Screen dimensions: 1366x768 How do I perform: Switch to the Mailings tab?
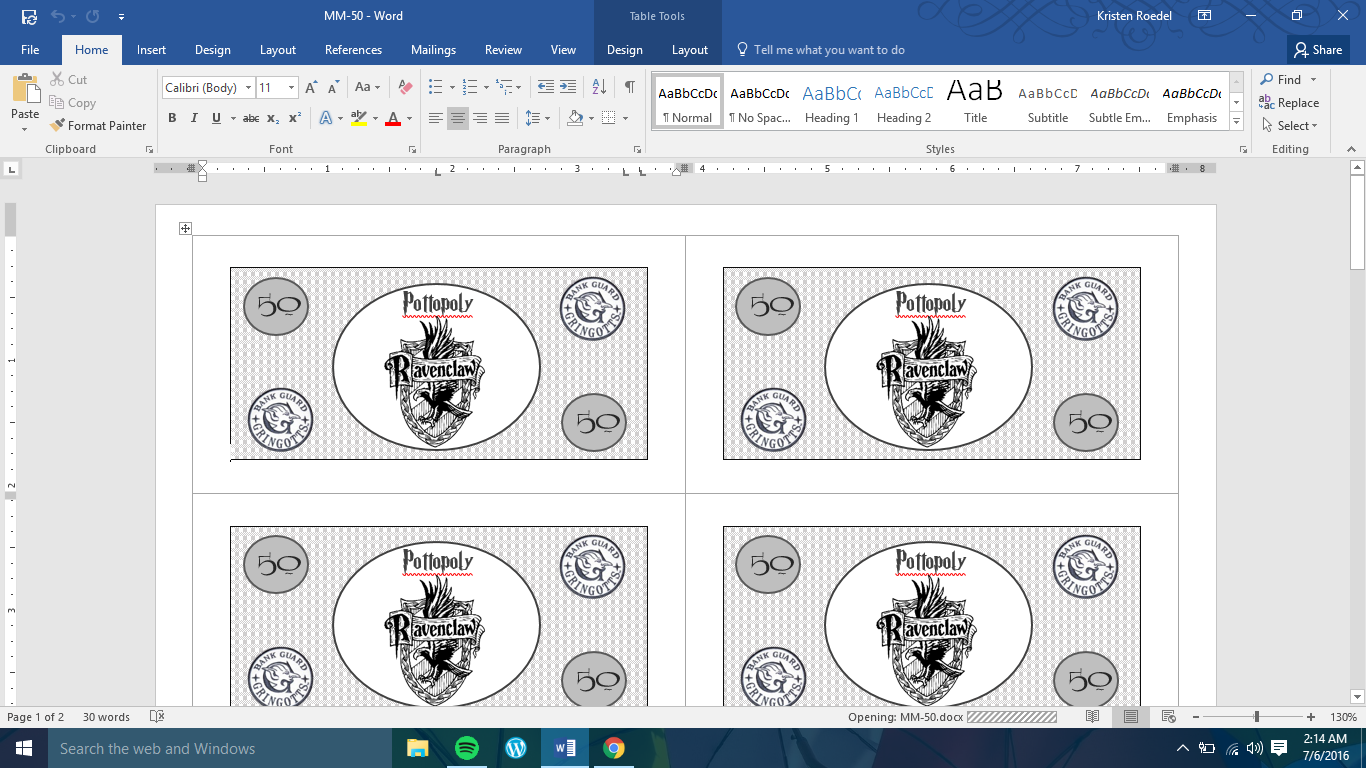tap(433, 50)
